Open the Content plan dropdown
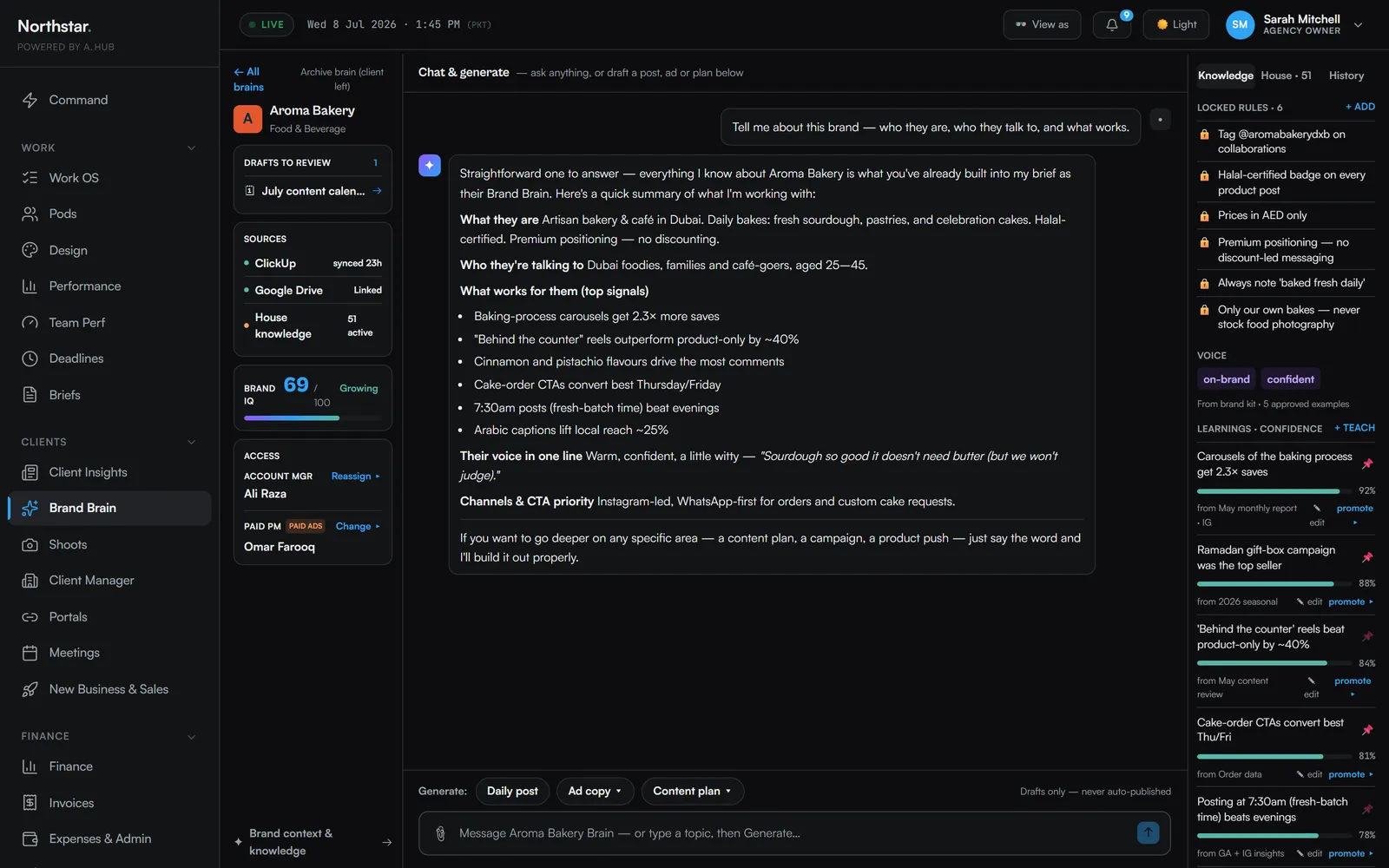 692,791
